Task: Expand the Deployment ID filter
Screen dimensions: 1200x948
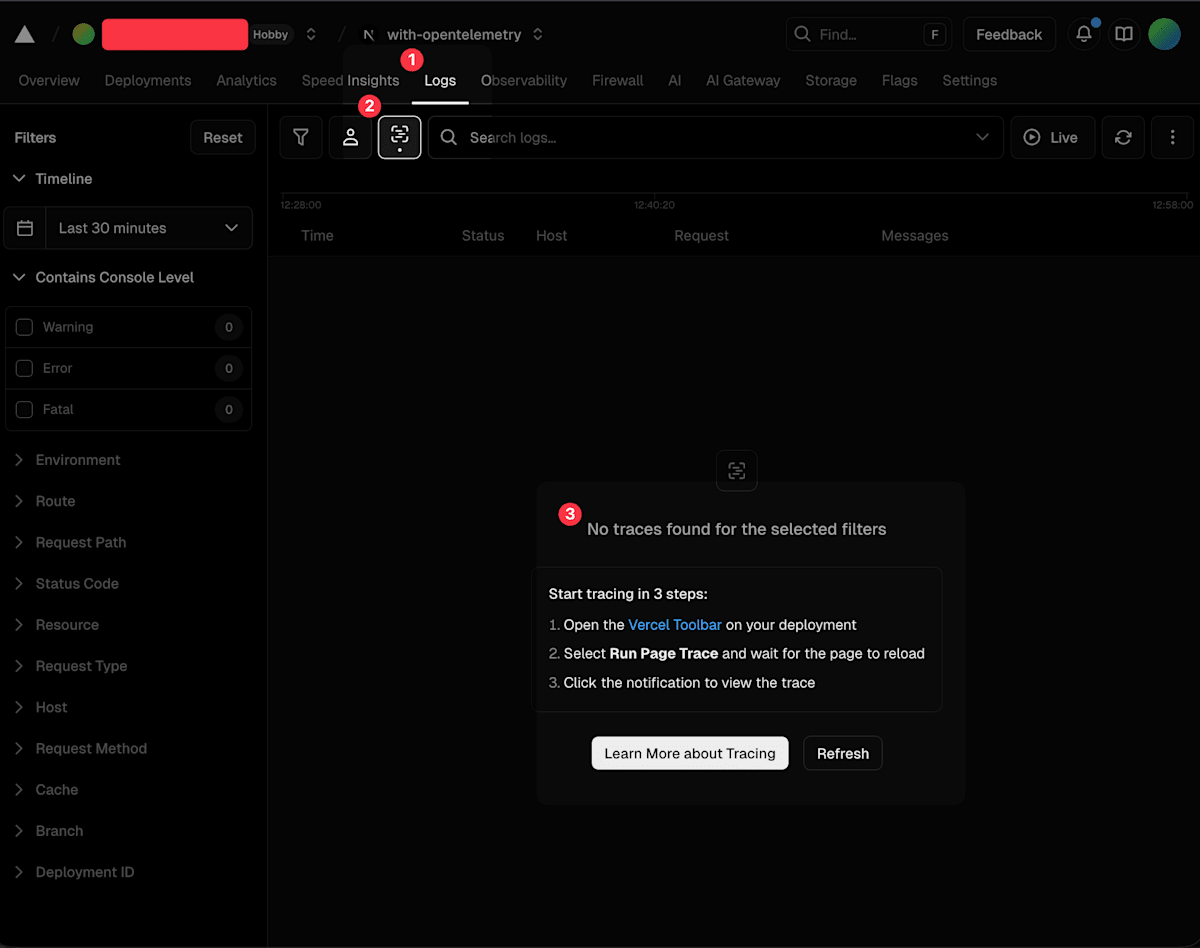Action: coord(74,871)
